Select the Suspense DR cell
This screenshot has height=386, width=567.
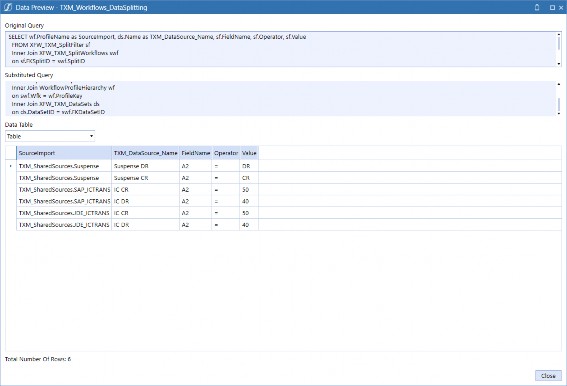tap(145, 166)
